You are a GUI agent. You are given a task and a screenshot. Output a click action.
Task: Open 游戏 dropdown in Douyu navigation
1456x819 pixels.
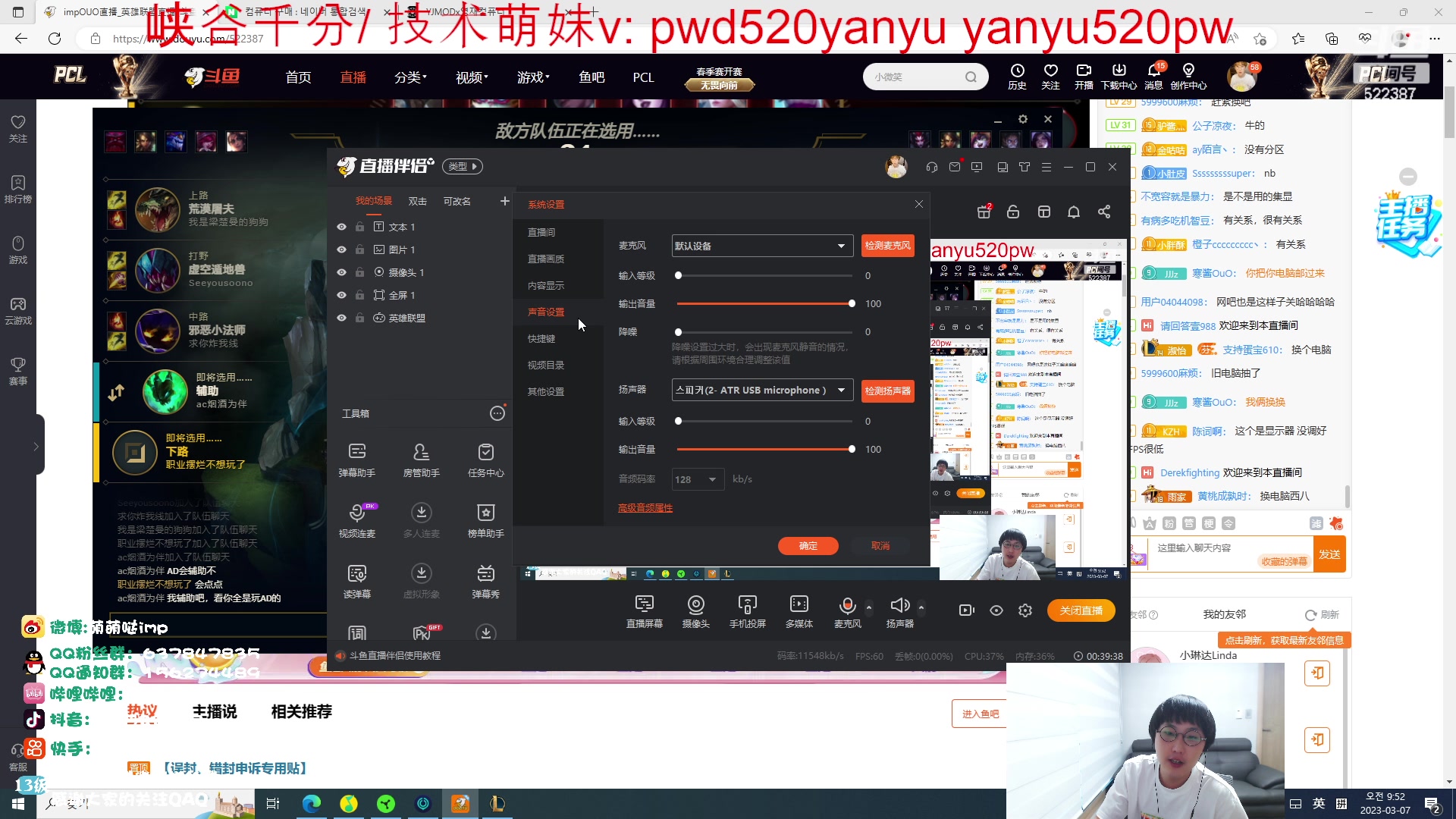pyautogui.click(x=533, y=77)
